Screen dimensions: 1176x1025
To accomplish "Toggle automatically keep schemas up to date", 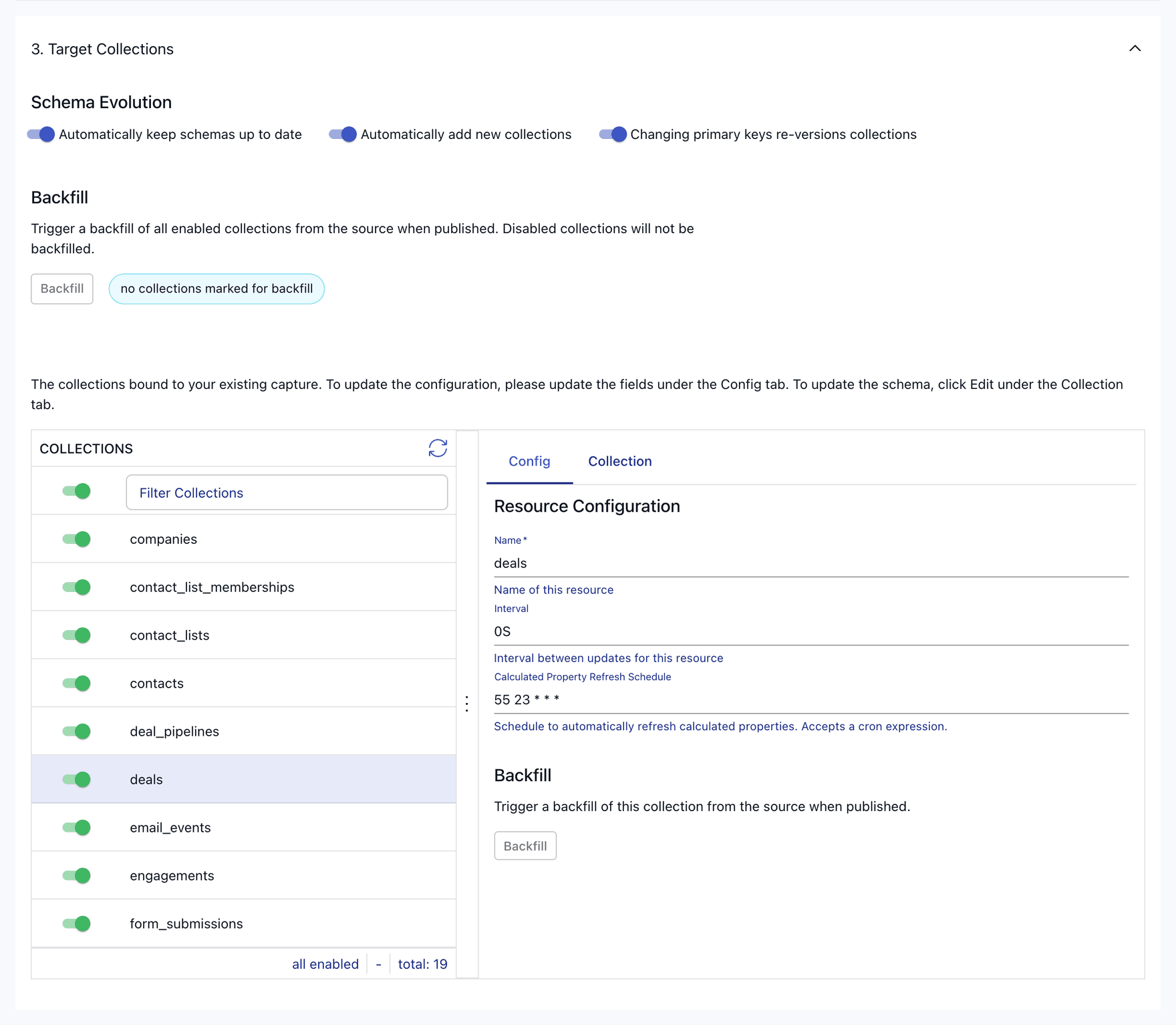I will 41,134.
